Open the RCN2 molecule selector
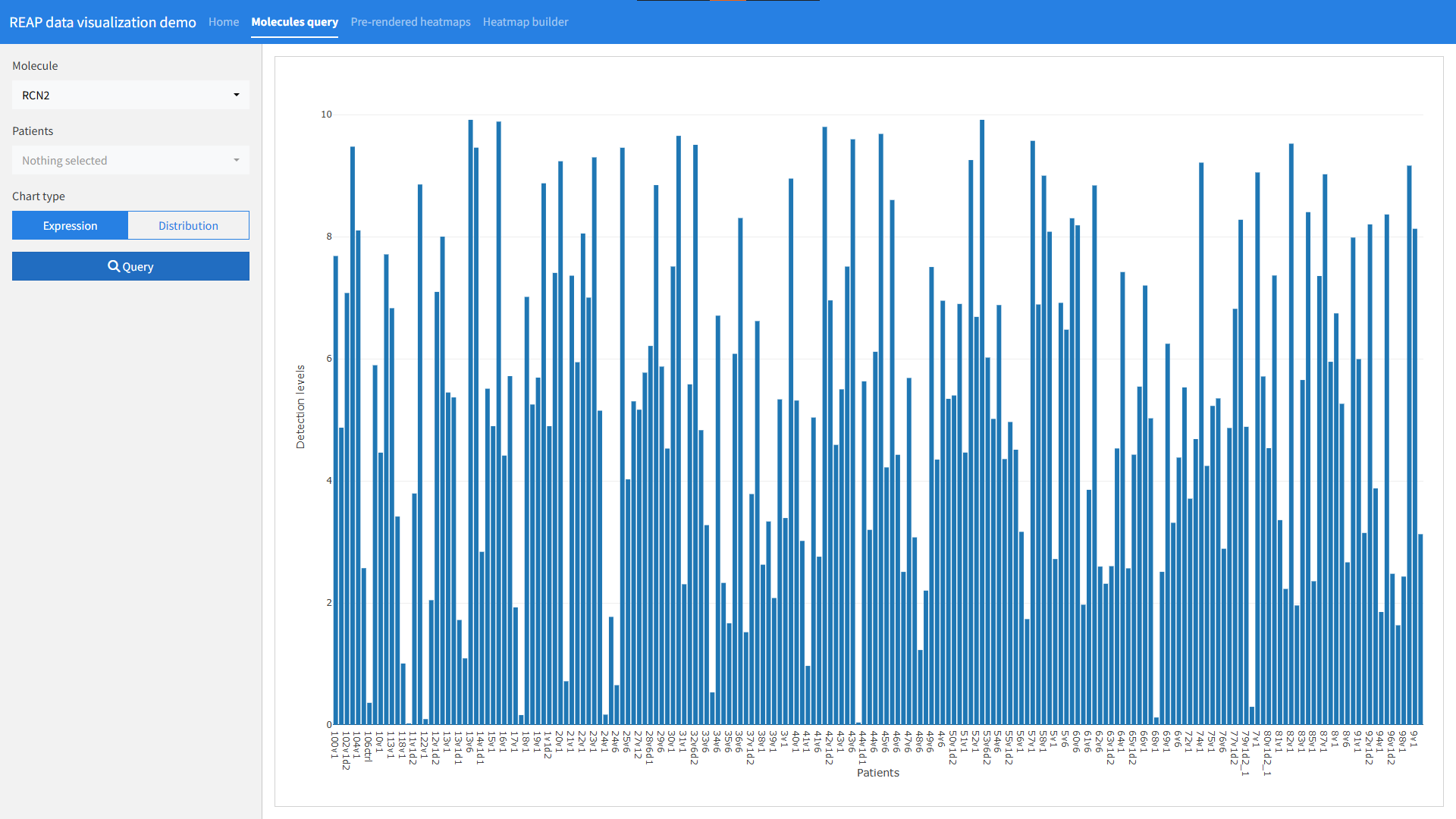The image size is (1456, 819). coord(121,95)
